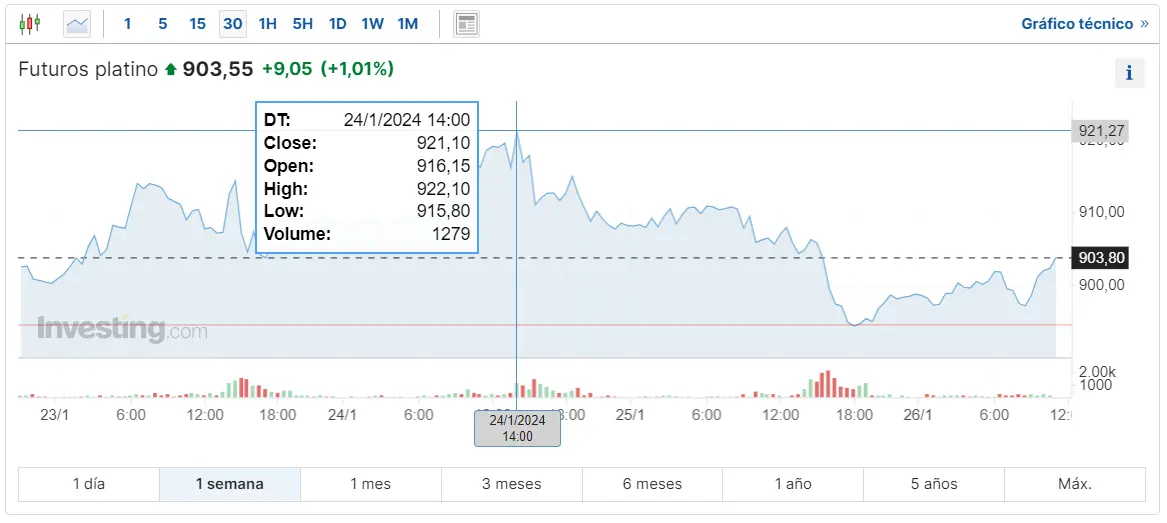The image size is (1167, 523).
Task: Click the green up arrow beside price
Action: point(171,70)
